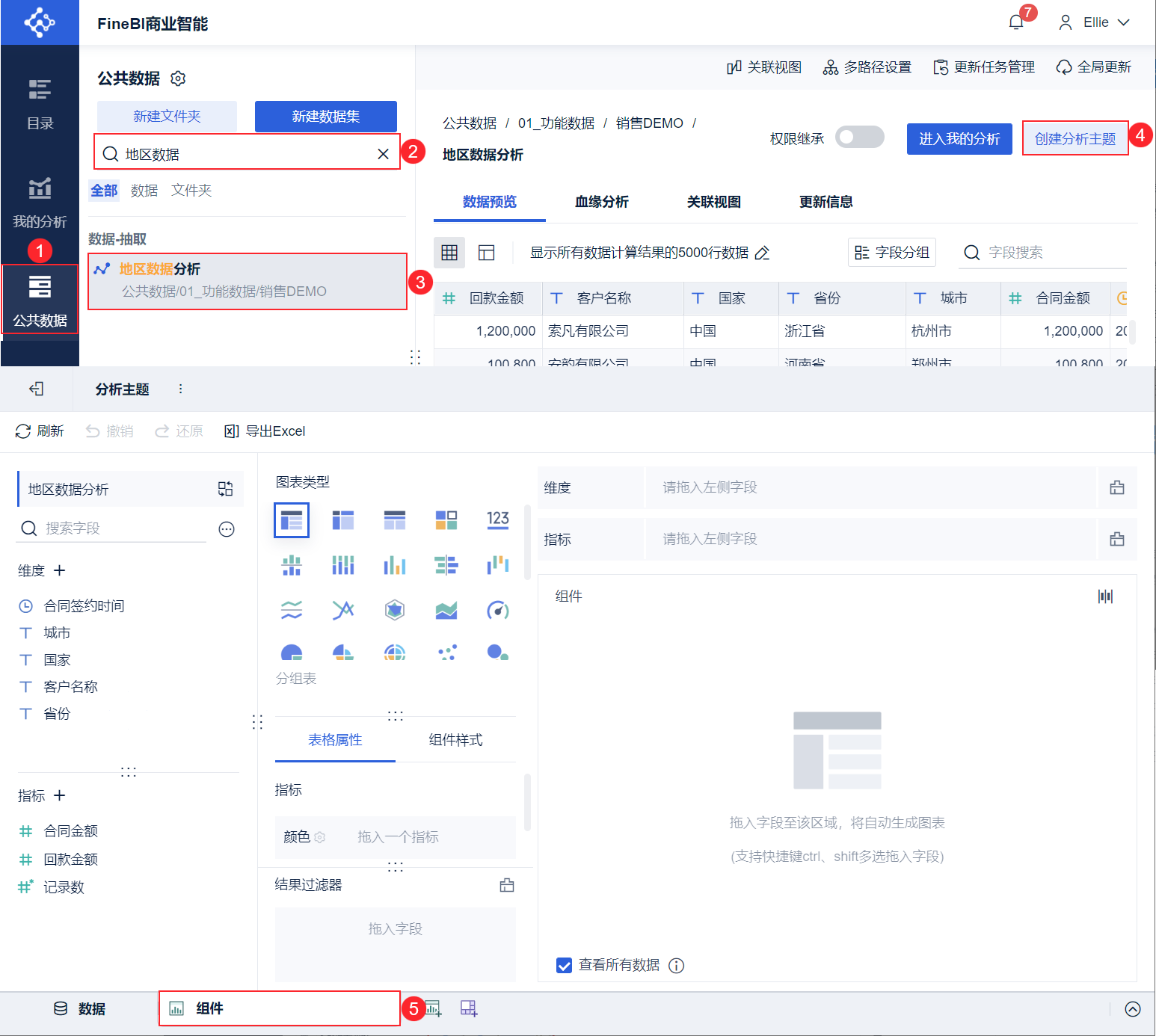1156x1036 pixels.
Task: Switch to 血缘分析 tab
Action: pyautogui.click(x=602, y=202)
